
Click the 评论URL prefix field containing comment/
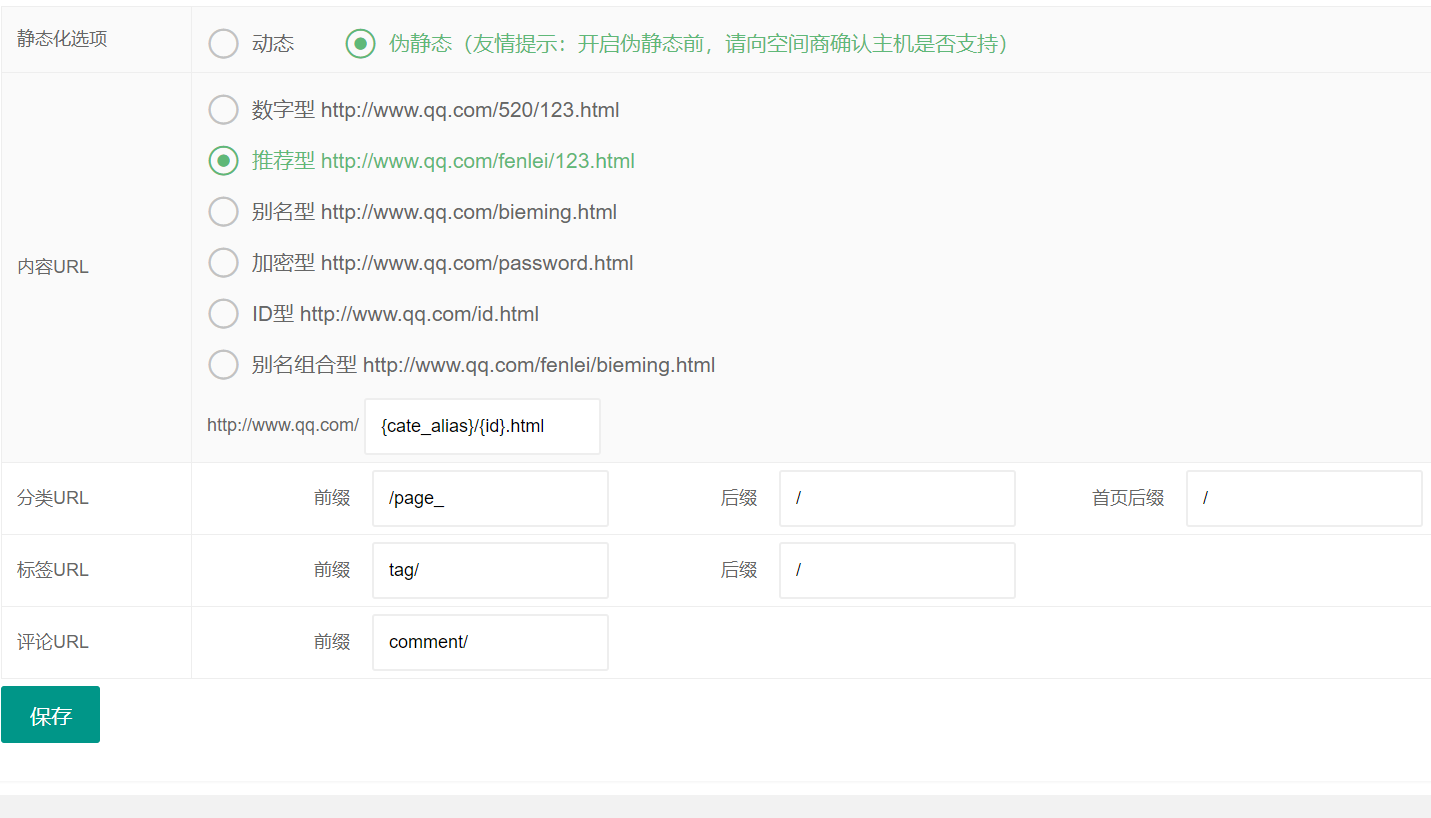[x=490, y=642]
